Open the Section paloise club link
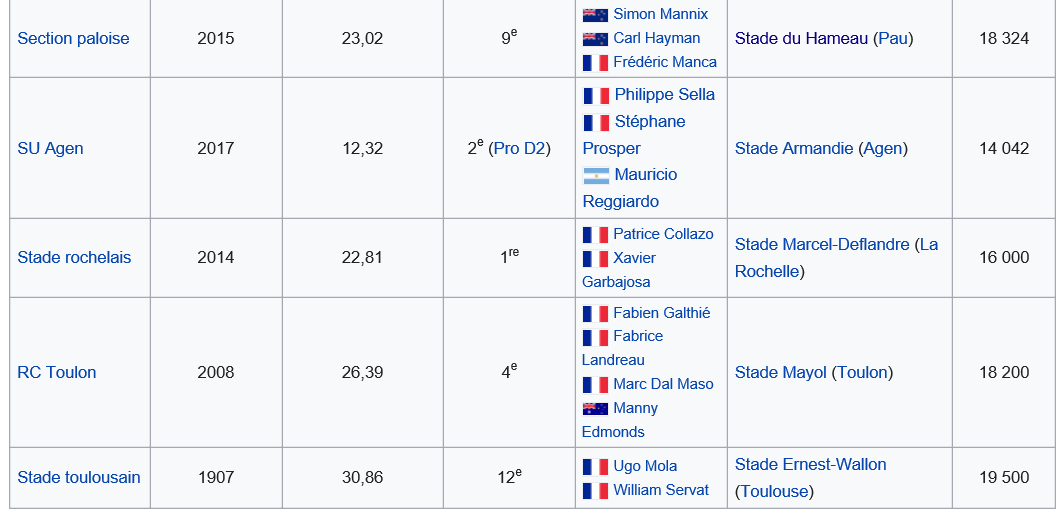This screenshot has height=509, width=1058. [73, 38]
